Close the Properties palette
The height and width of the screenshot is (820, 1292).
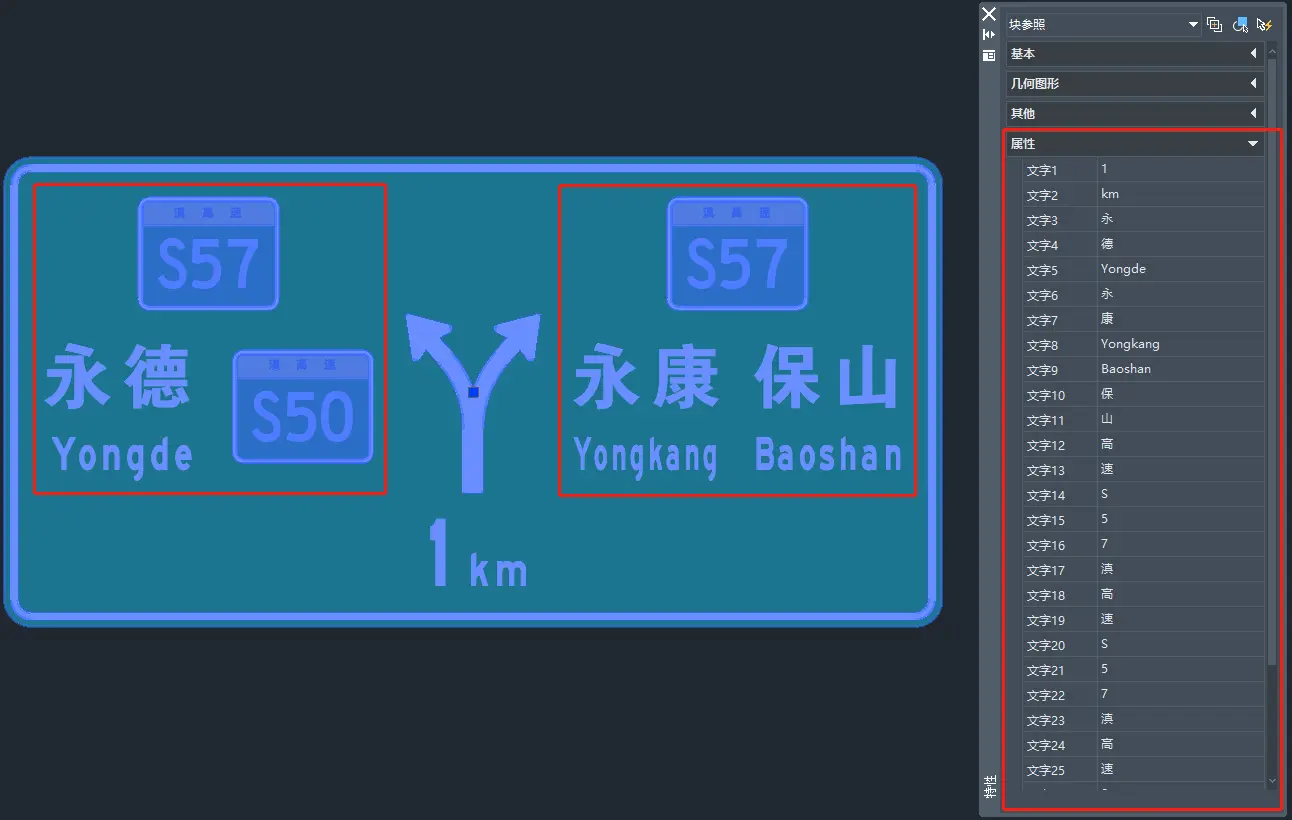click(989, 14)
